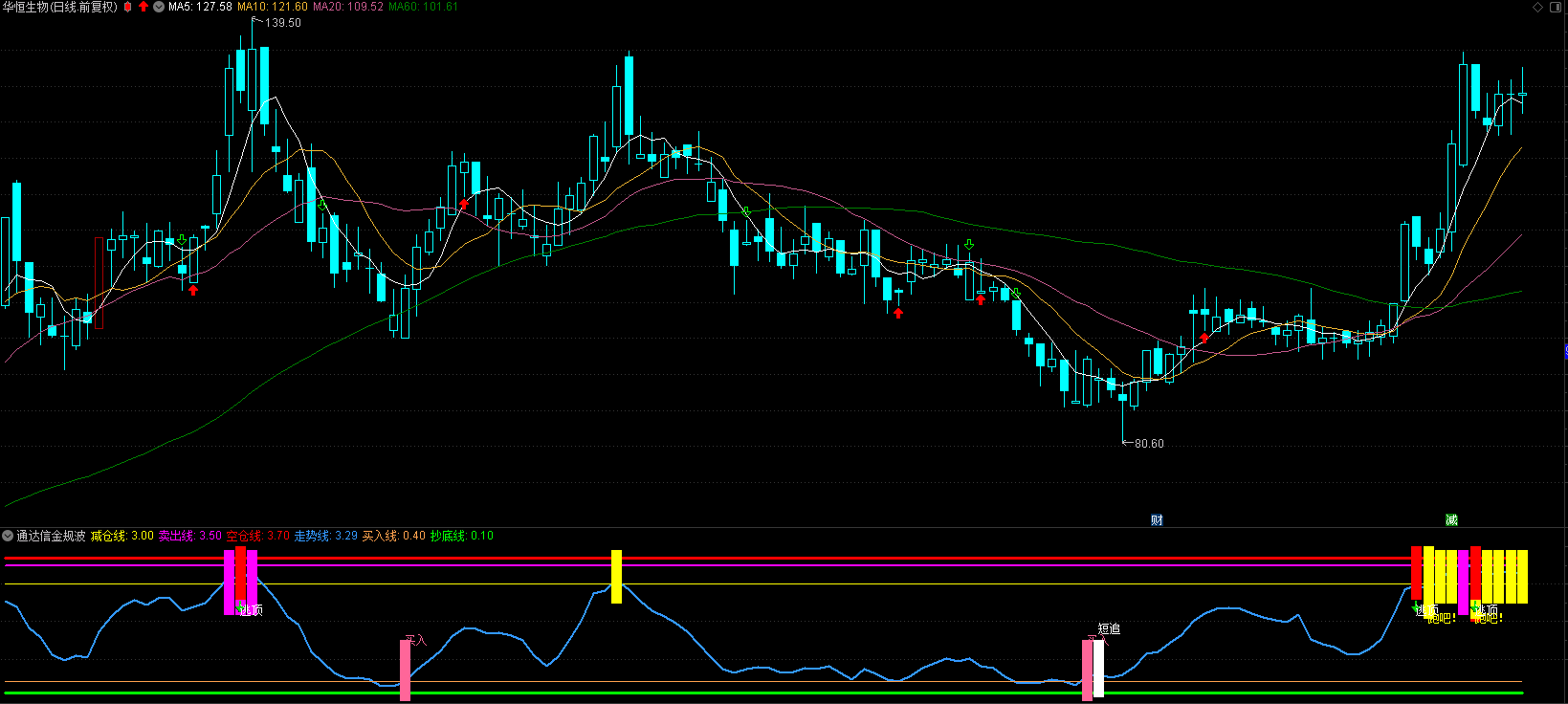This screenshot has width=1568, height=704.
Task: Click the white signal bar beneath 短追
Action: click(x=1098, y=669)
